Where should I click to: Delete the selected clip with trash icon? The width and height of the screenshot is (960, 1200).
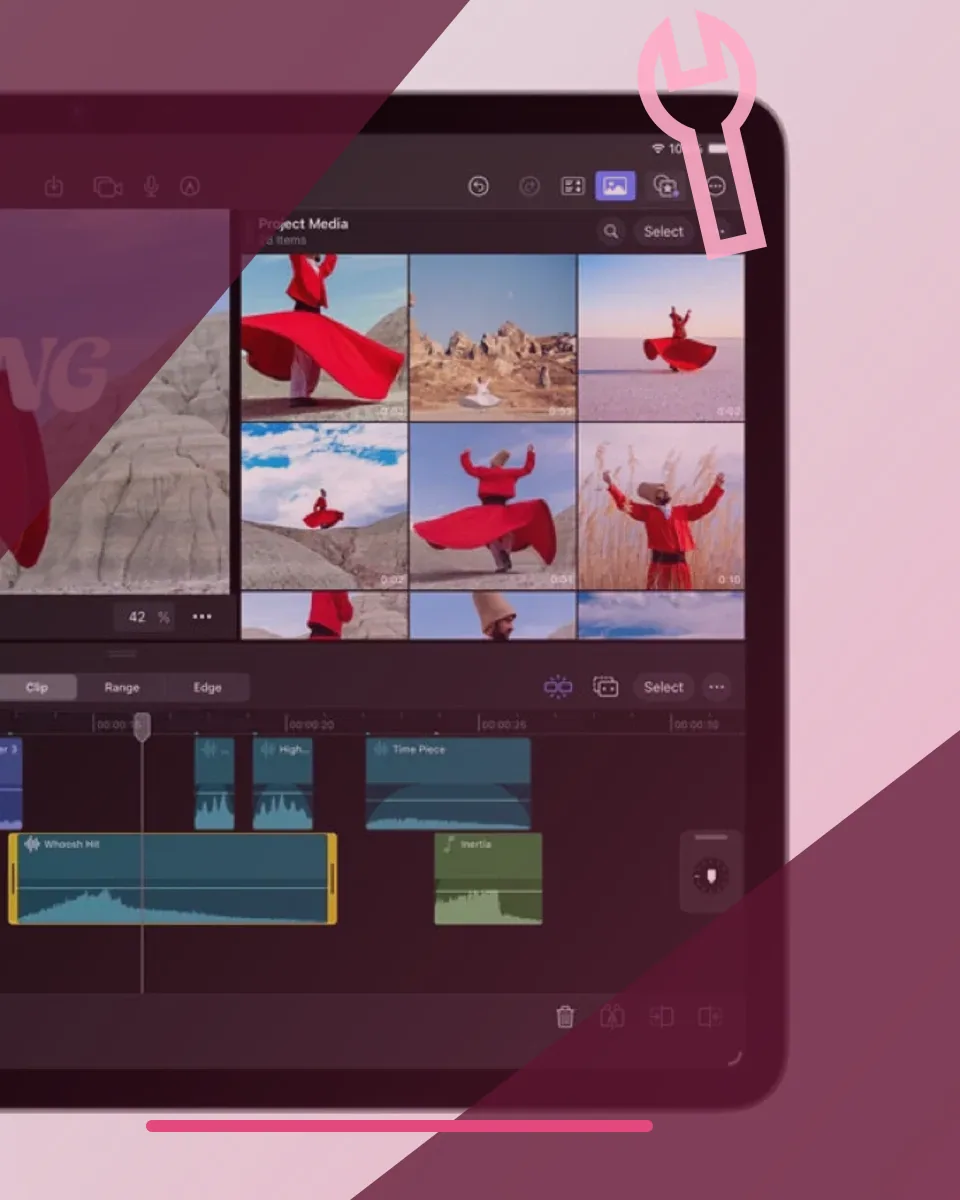click(565, 1017)
